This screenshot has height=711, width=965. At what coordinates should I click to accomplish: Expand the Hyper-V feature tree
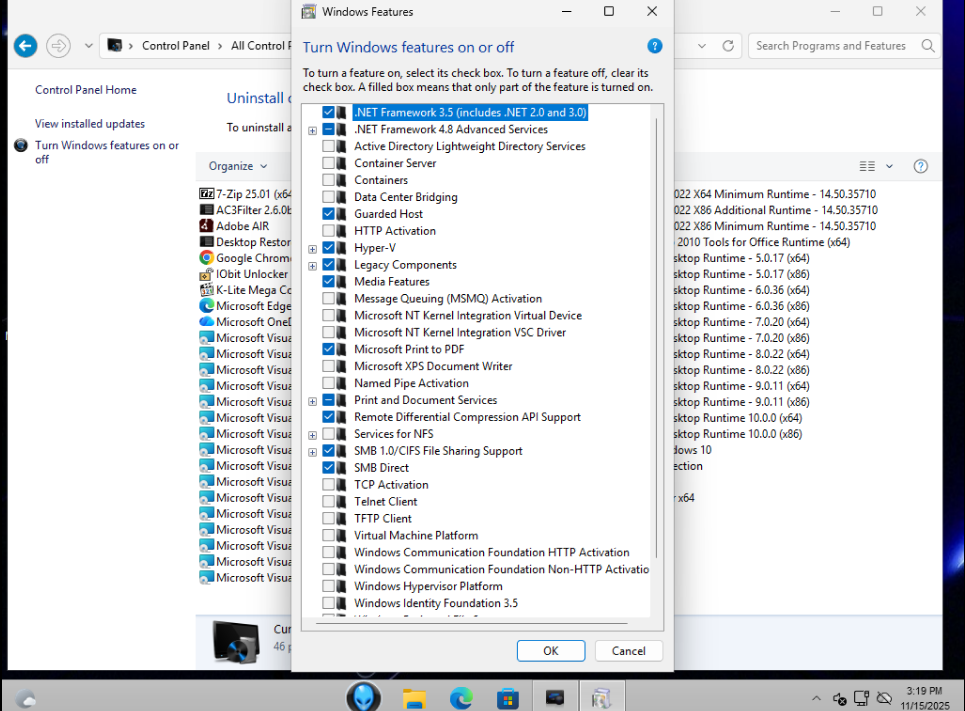(313, 249)
